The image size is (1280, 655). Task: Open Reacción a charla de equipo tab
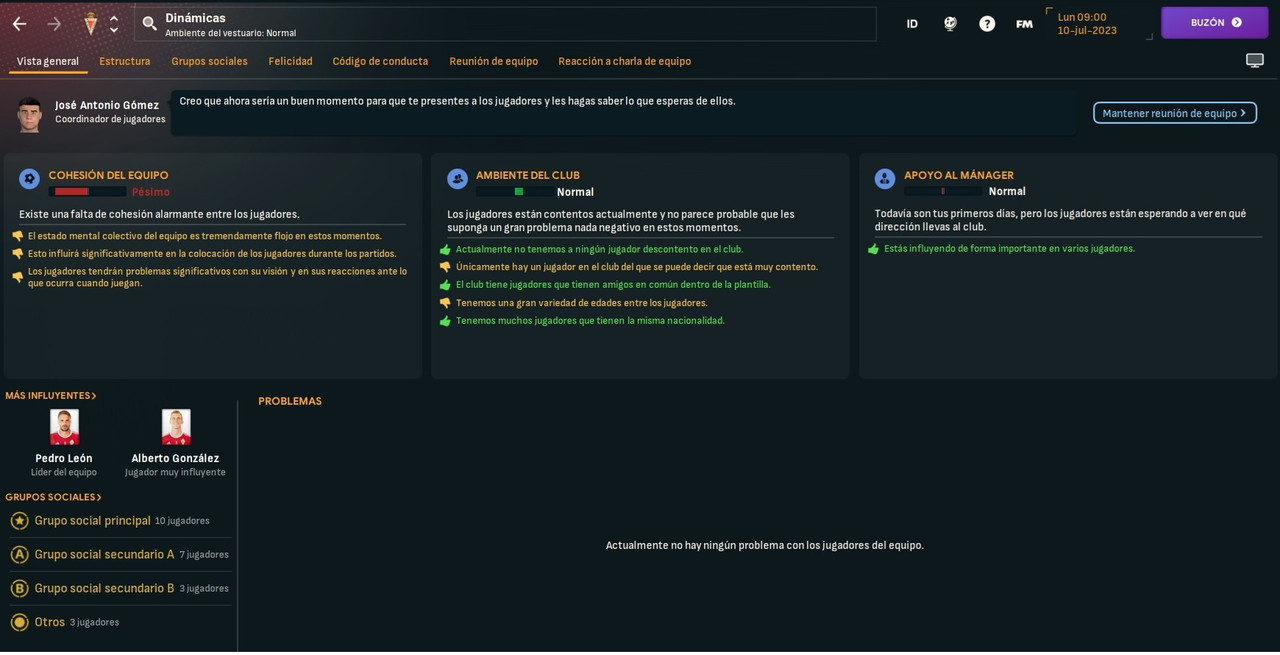point(624,61)
